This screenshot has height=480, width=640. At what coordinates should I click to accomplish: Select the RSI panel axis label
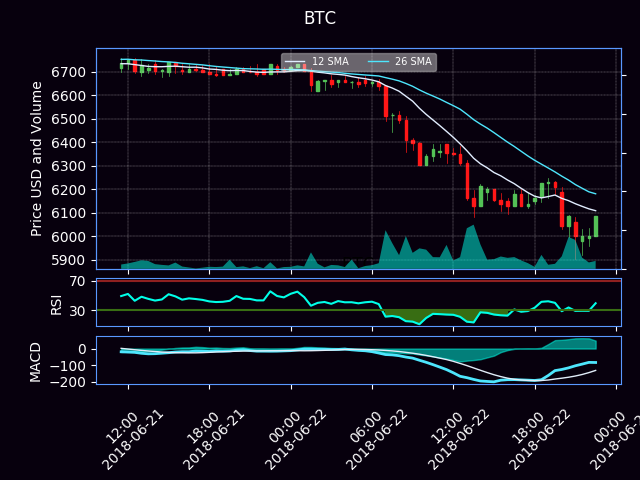tap(57, 304)
